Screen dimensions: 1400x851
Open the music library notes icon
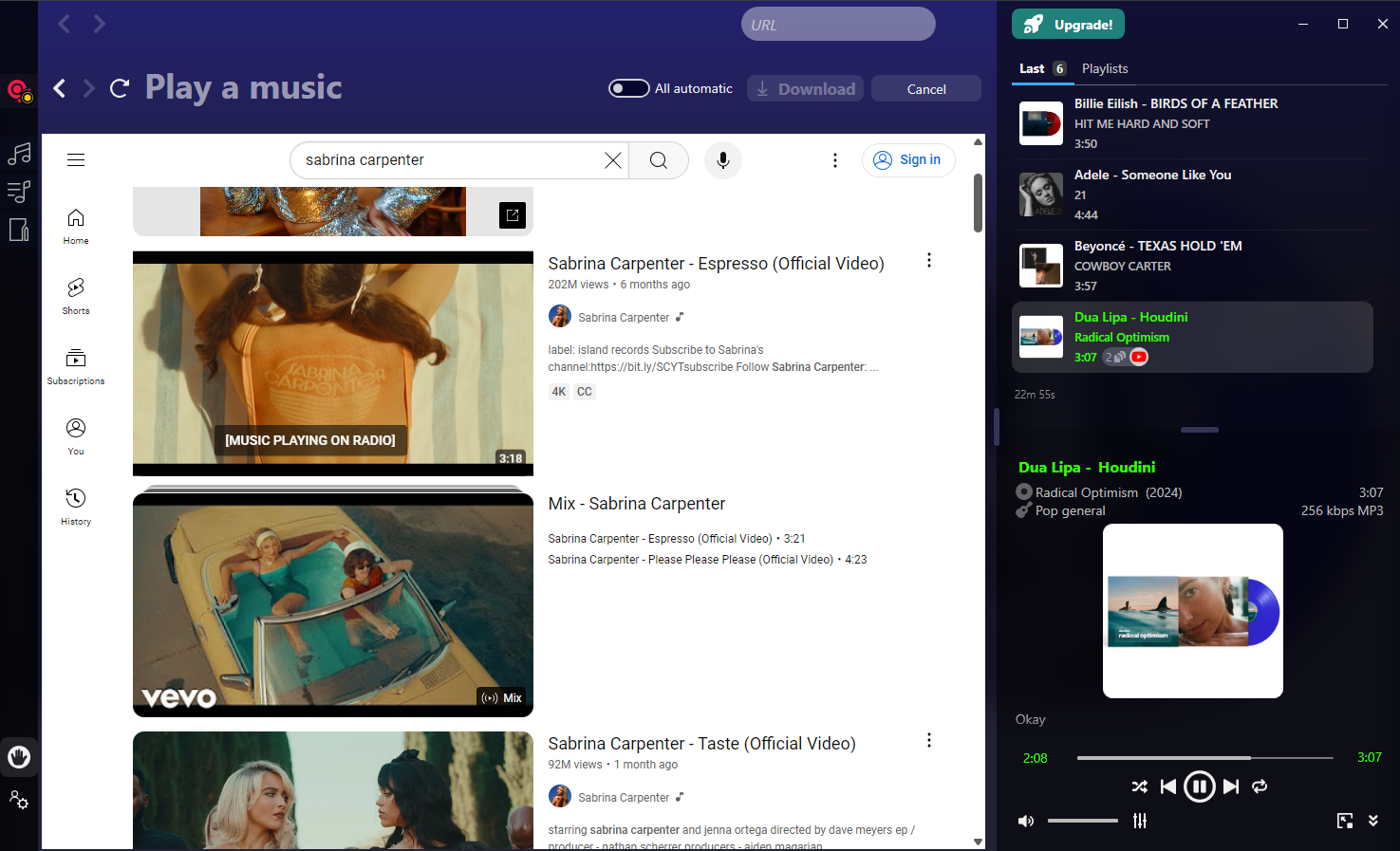19,153
